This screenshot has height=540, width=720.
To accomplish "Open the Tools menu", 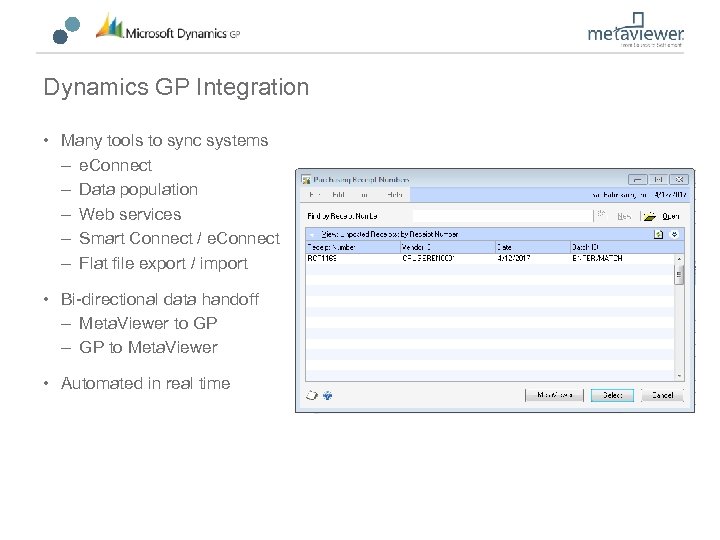I will (x=364, y=195).
